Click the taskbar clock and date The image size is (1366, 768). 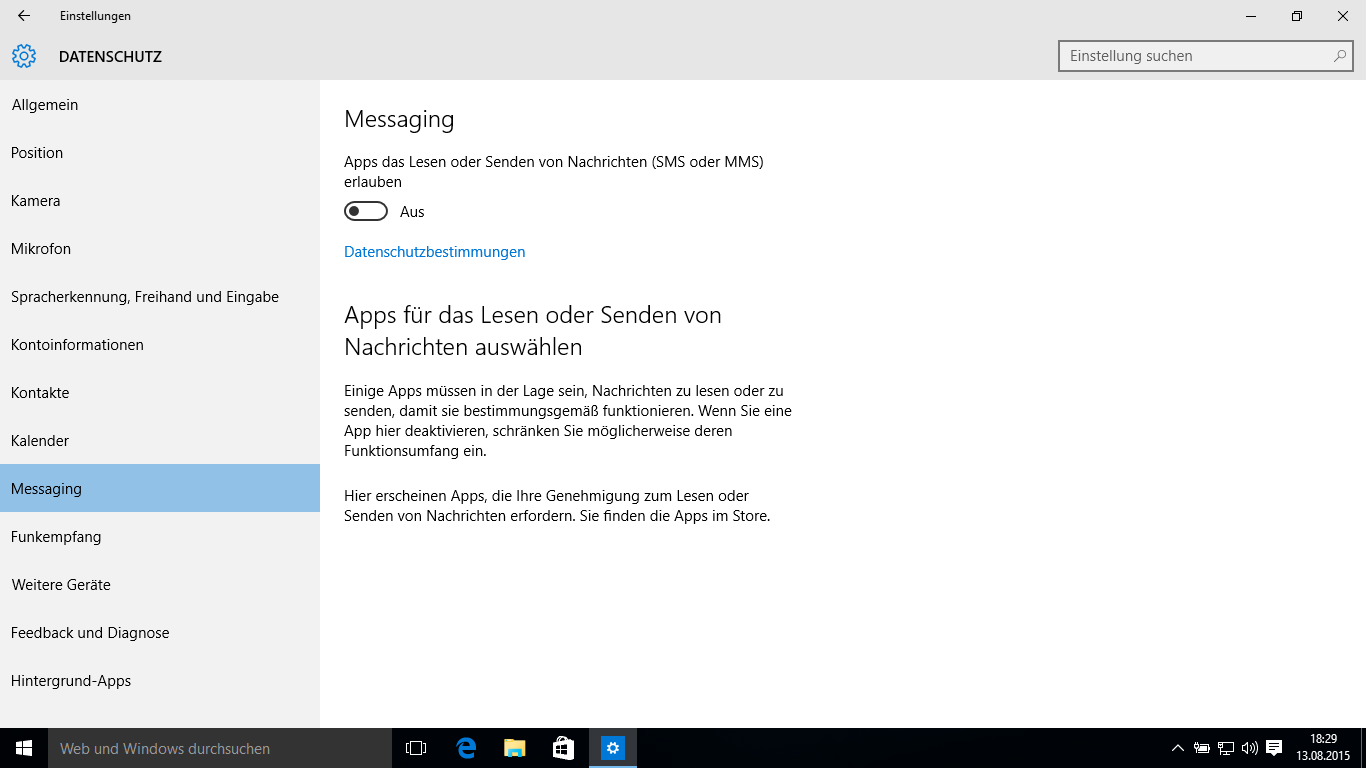1322,748
